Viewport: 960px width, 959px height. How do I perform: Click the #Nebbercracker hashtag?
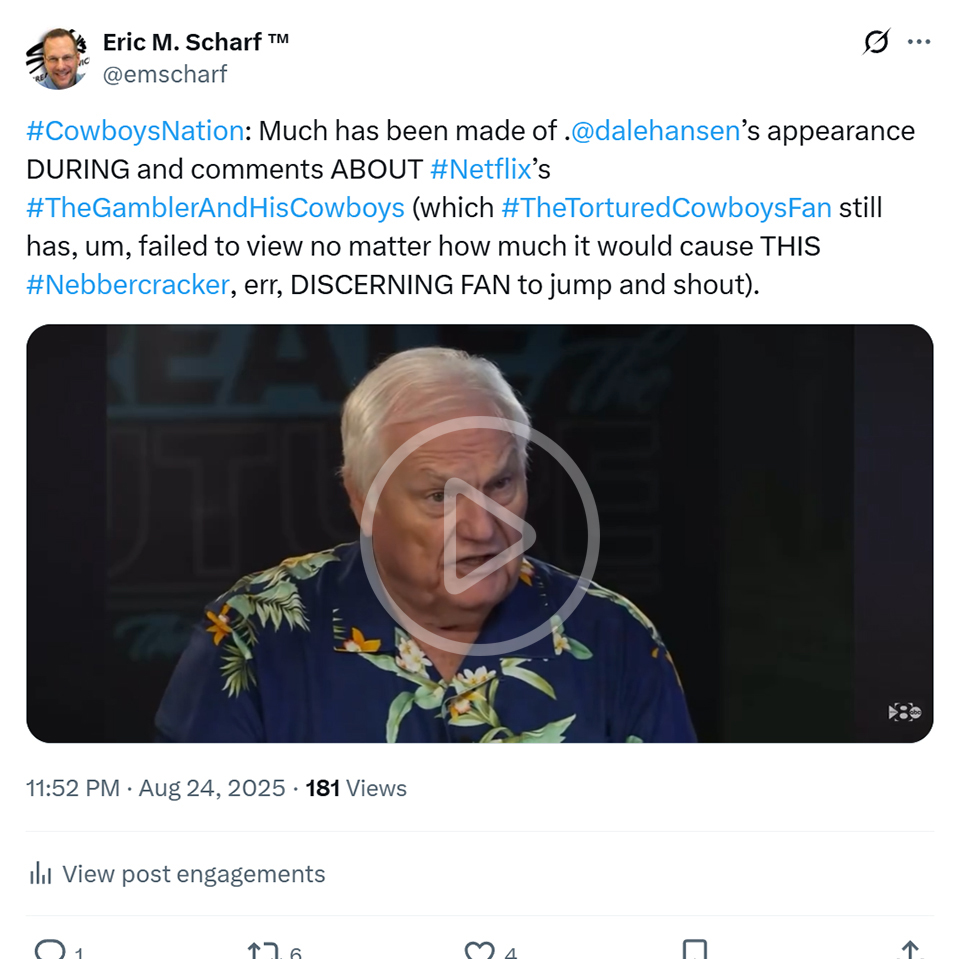coord(128,285)
